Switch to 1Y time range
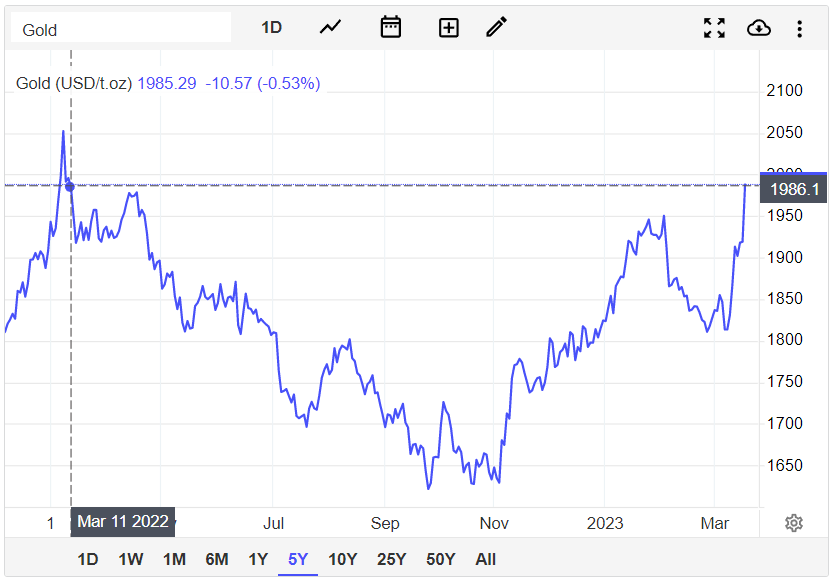The width and height of the screenshot is (834, 582). 258,559
